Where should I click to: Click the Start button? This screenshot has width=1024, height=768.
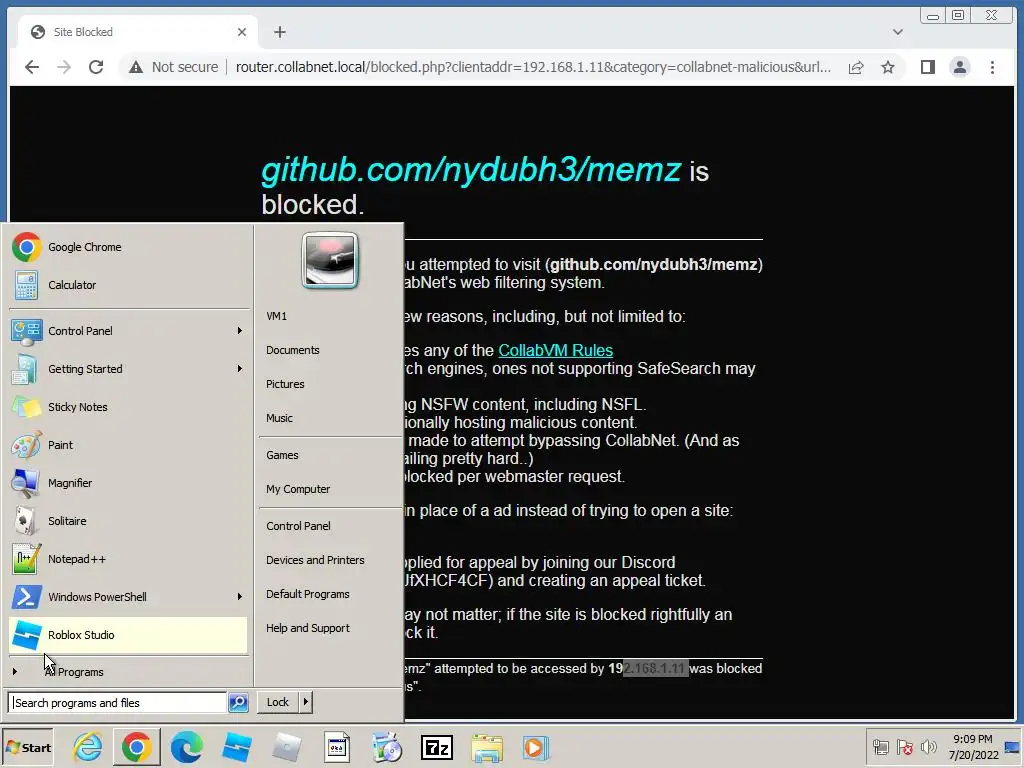coord(28,747)
